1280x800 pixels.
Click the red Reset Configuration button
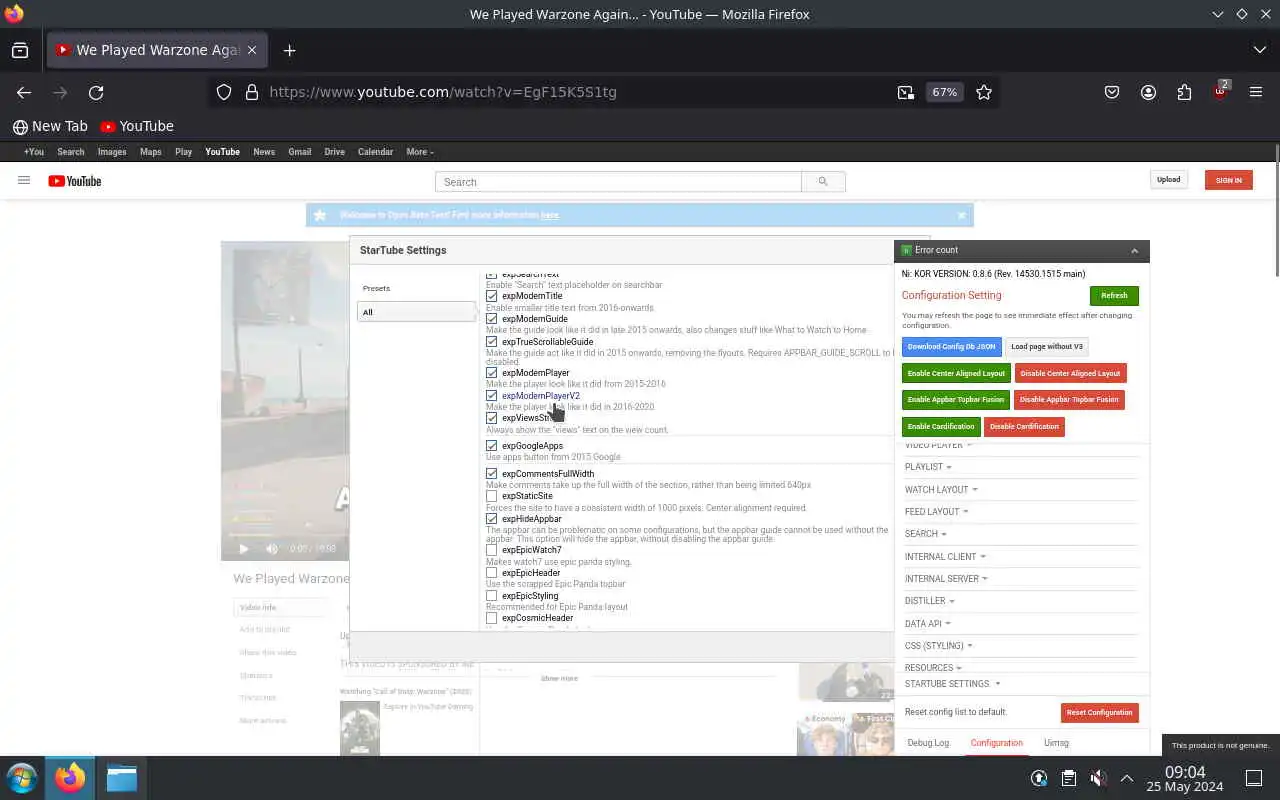[1099, 713]
